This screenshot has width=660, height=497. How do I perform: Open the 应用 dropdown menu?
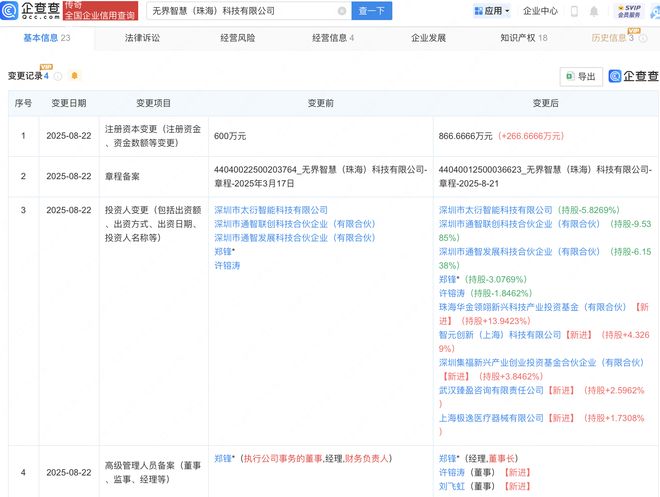tap(492, 11)
